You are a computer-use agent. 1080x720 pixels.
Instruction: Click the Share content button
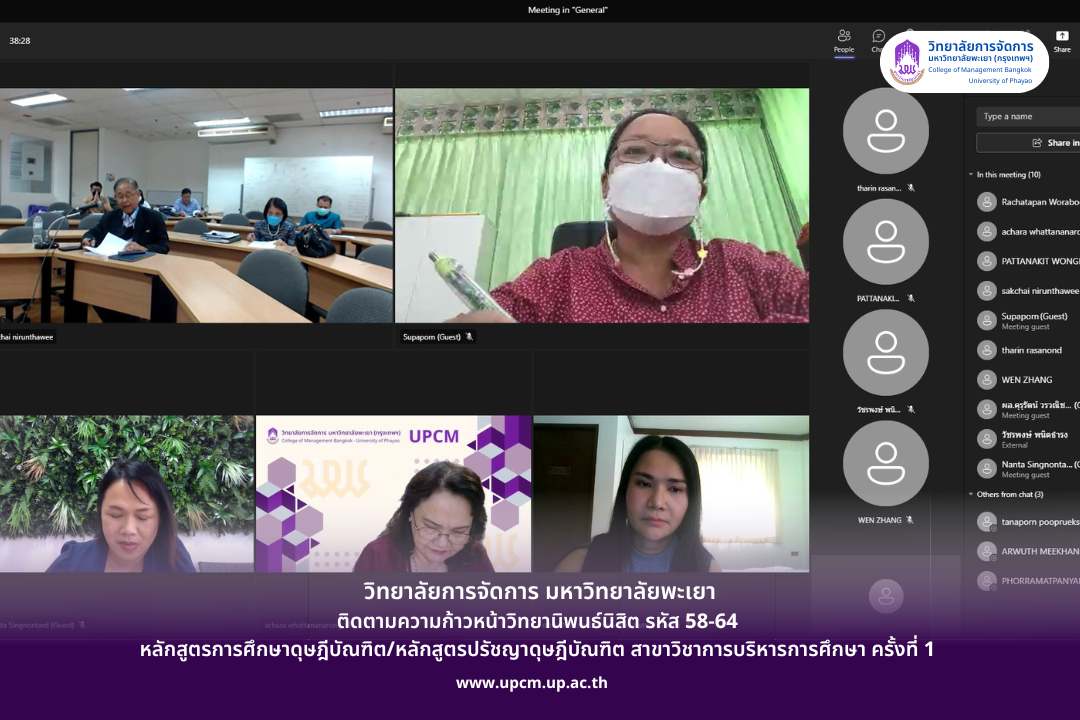pyautogui.click(x=1062, y=41)
